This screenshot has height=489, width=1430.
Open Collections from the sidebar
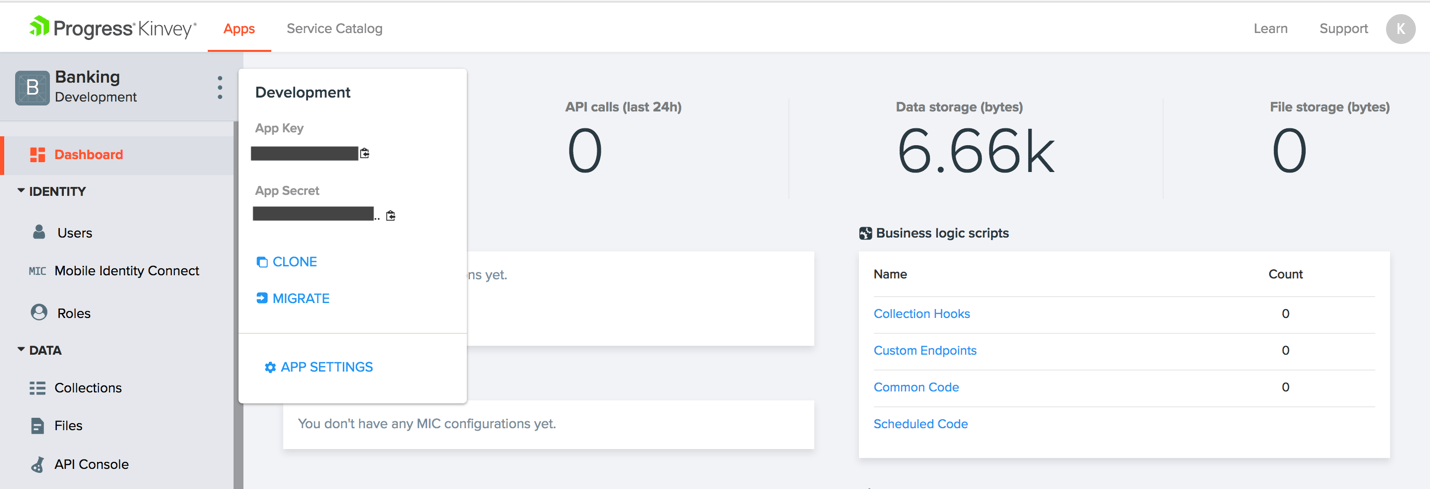pos(87,388)
